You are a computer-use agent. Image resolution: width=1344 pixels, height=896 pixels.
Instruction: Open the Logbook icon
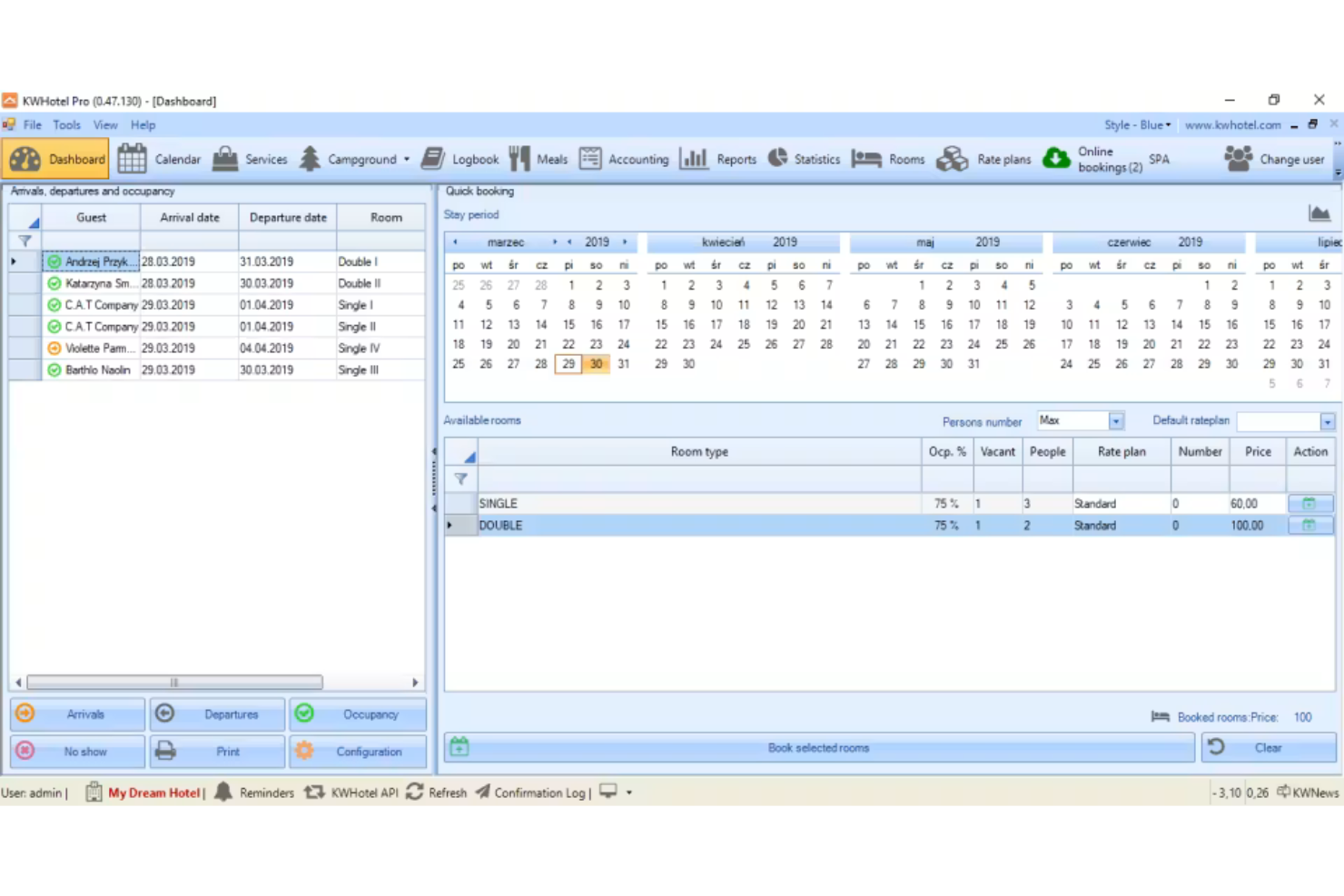click(433, 159)
